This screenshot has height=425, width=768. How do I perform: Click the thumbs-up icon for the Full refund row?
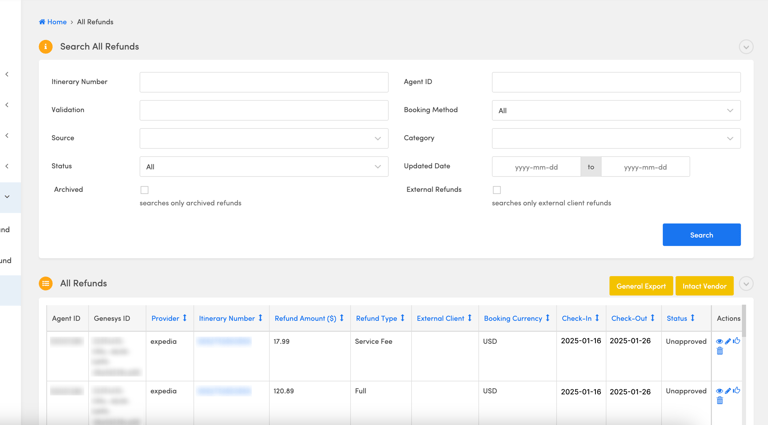click(x=737, y=391)
